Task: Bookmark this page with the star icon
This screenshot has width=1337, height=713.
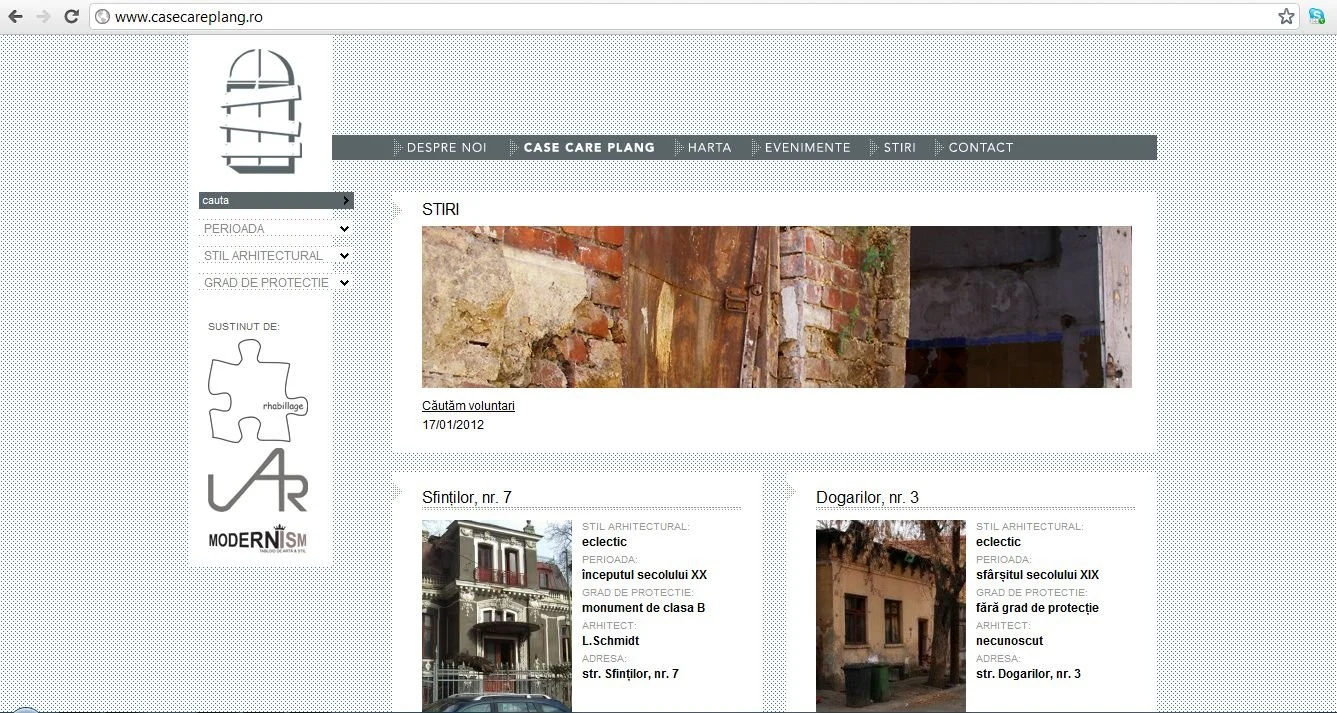Action: [x=1286, y=16]
